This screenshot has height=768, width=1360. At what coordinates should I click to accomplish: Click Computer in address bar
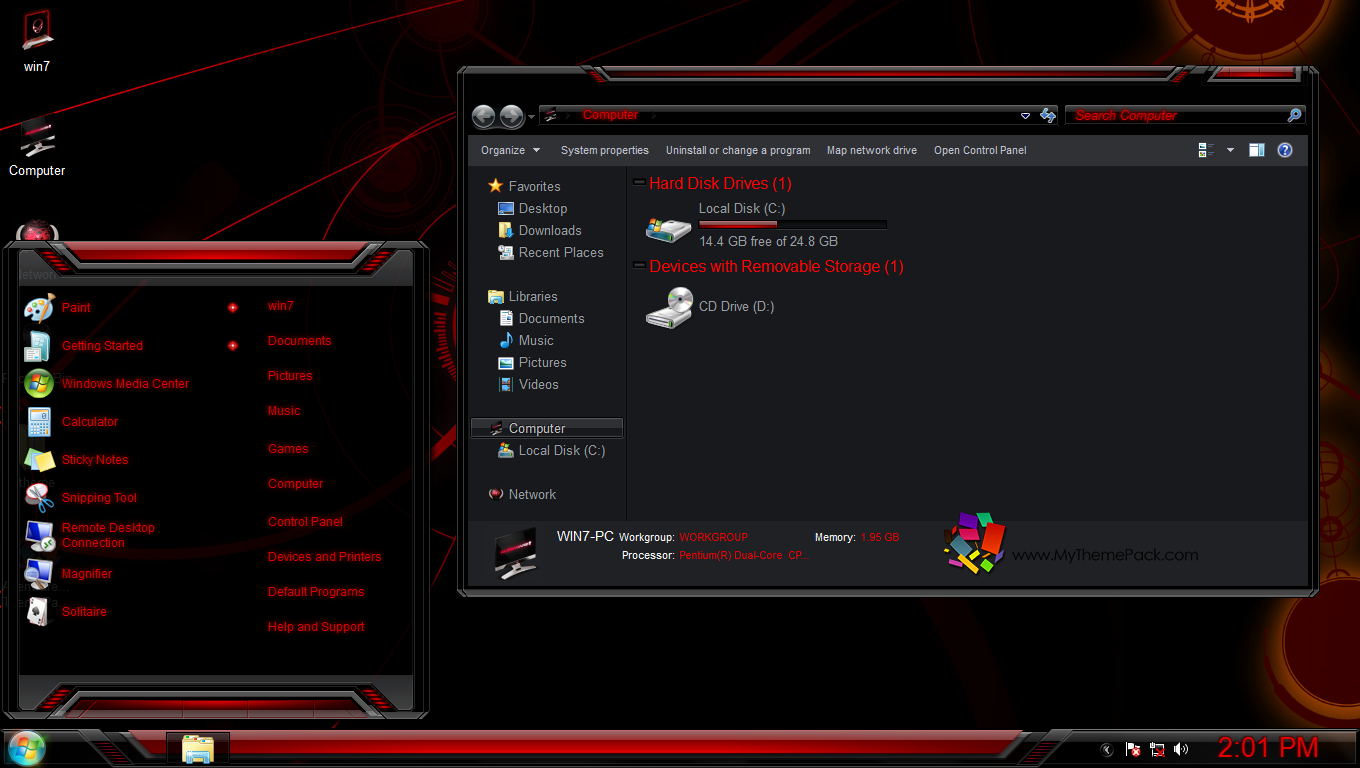click(x=610, y=115)
